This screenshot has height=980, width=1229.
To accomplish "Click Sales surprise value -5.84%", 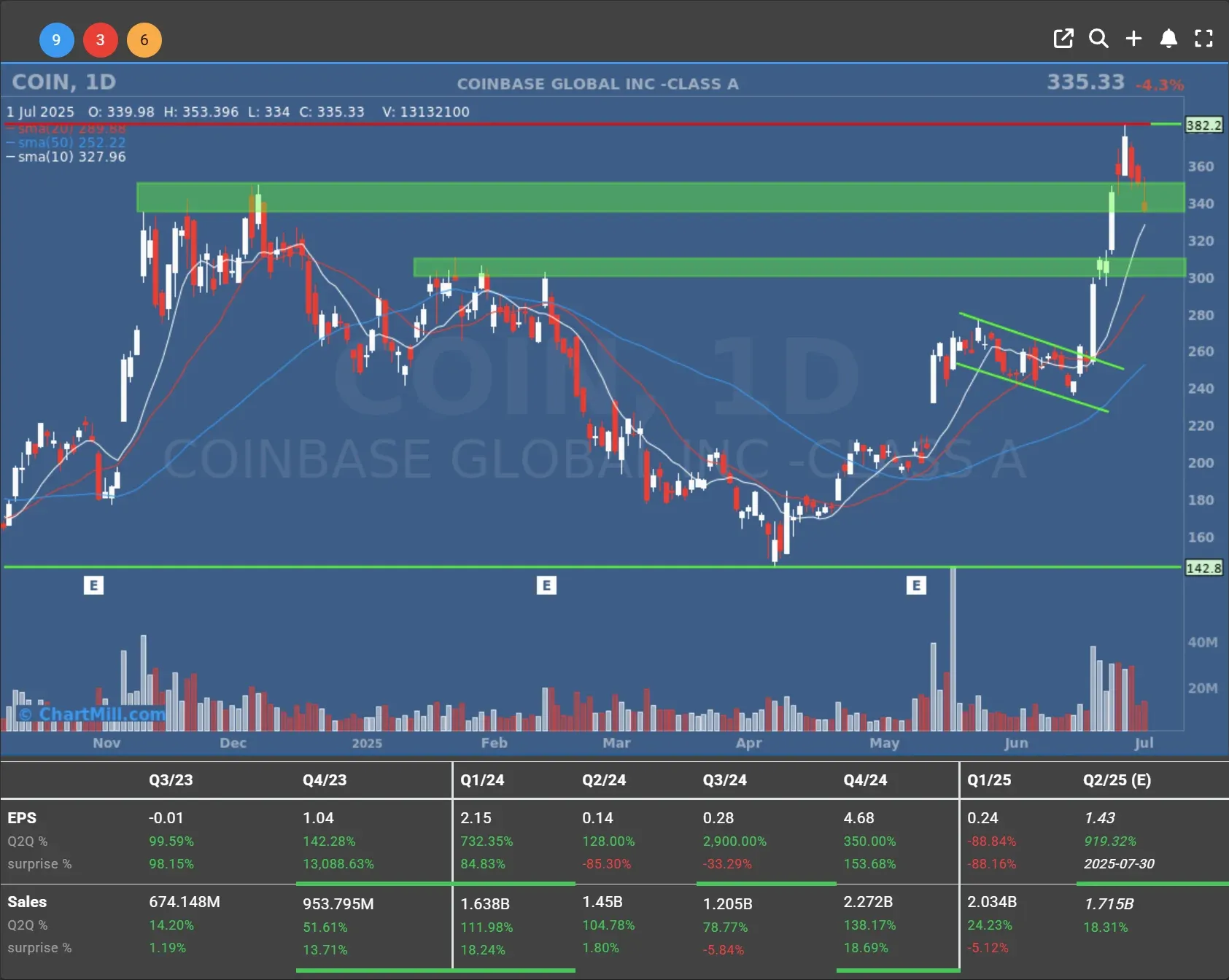I will coord(724,950).
